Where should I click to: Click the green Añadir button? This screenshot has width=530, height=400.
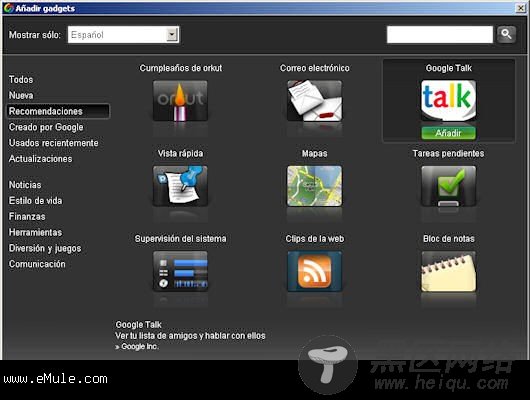(x=449, y=133)
